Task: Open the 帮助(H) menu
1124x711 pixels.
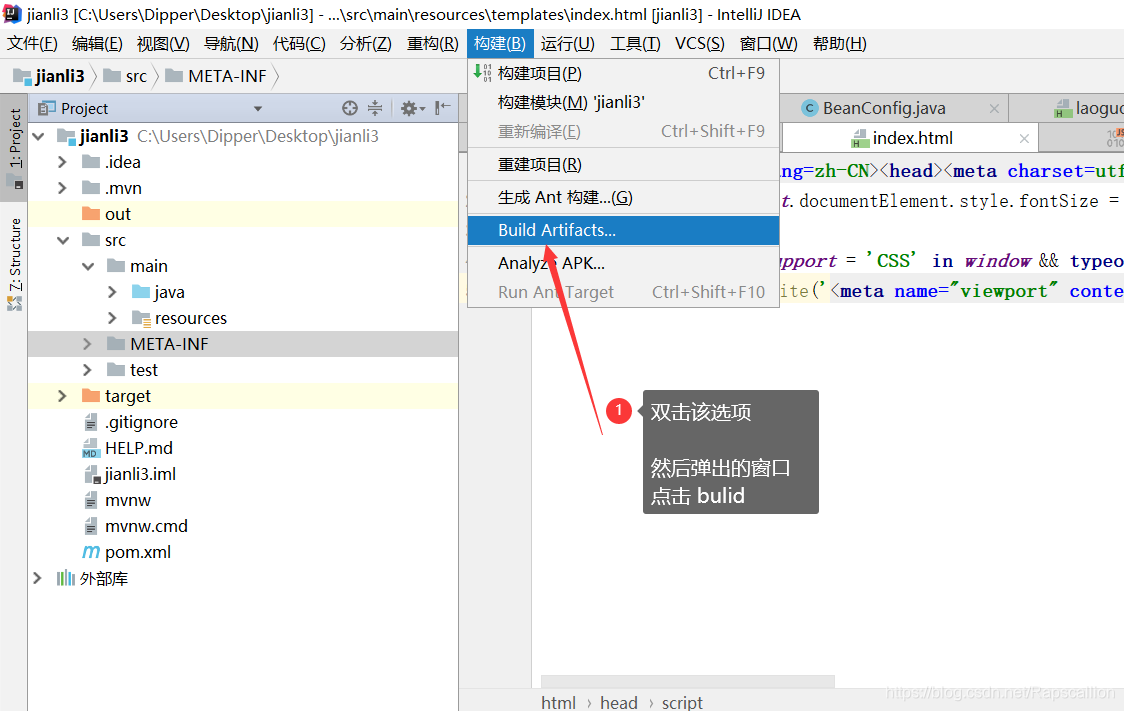Action: (839, 44)
